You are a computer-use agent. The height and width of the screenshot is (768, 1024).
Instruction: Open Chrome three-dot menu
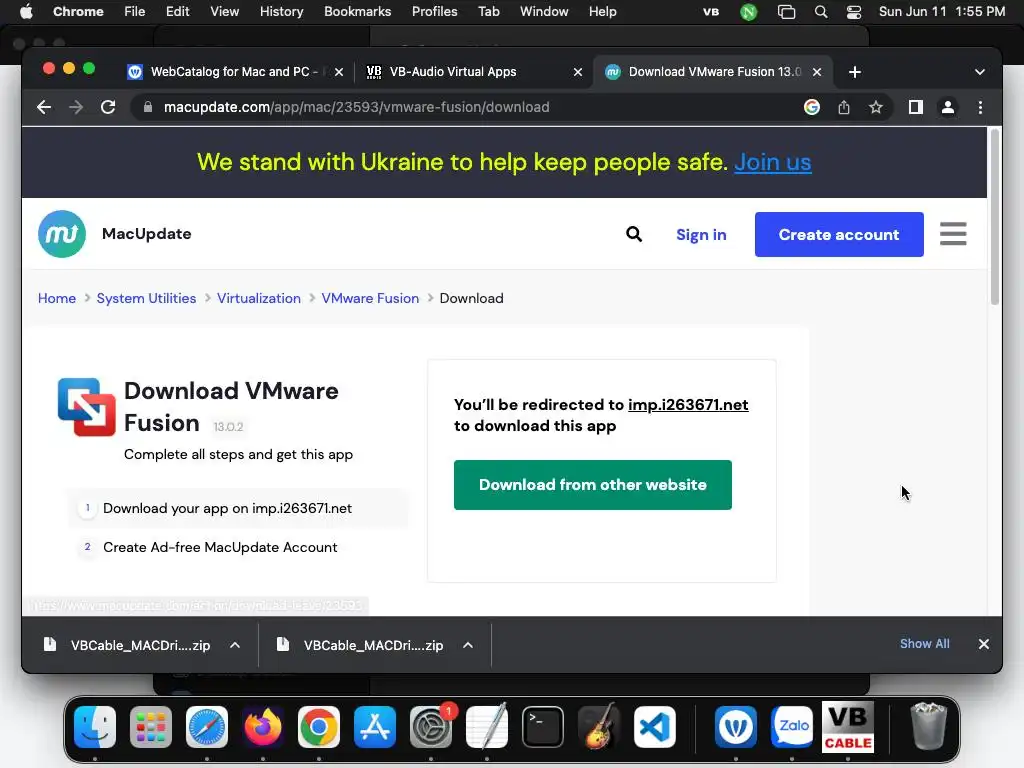(980, 107)
